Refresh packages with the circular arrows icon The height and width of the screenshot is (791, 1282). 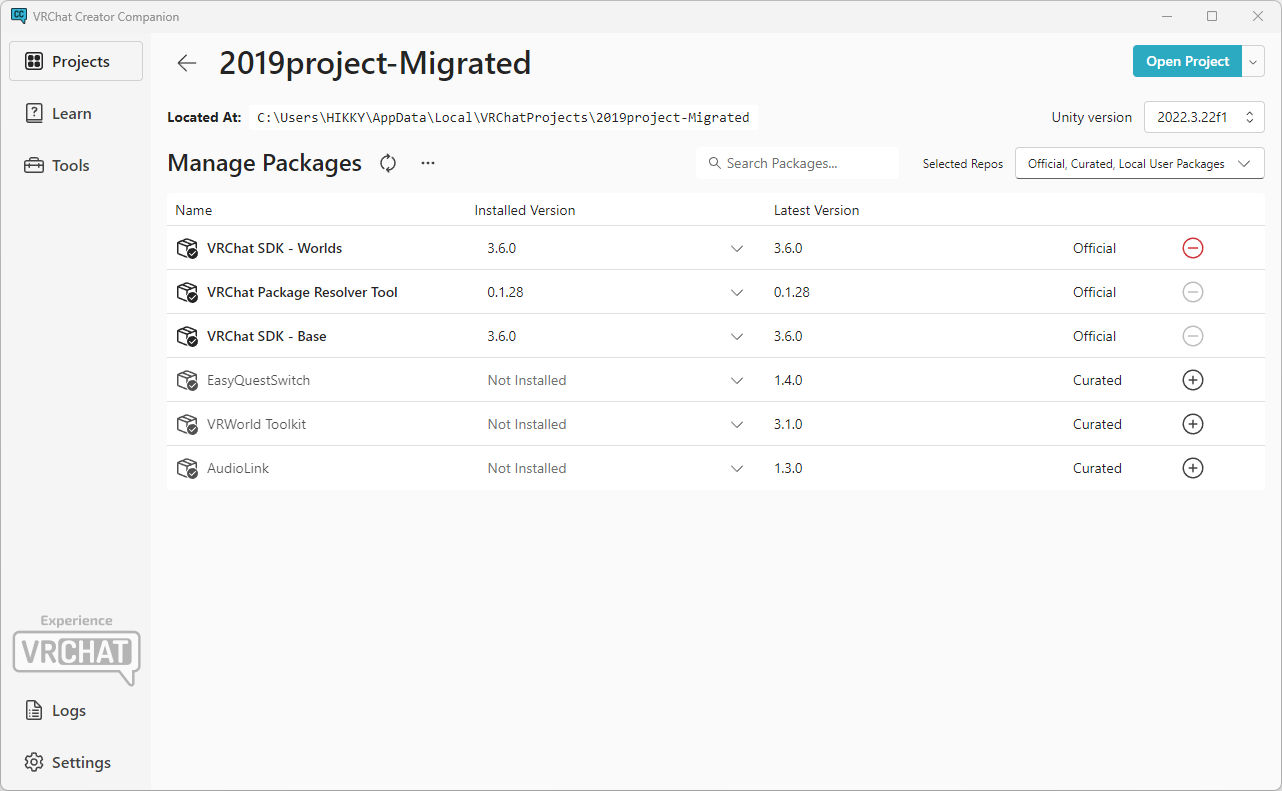388,163
